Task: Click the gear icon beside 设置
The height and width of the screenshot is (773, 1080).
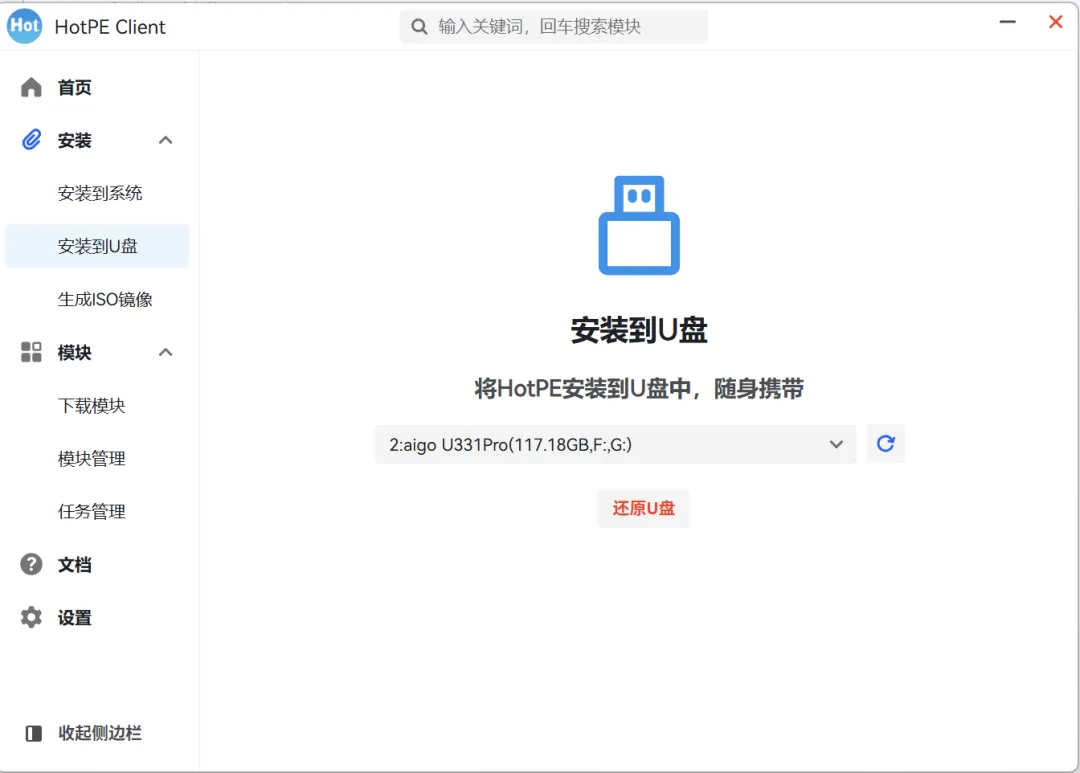Action: click(31, 617)
